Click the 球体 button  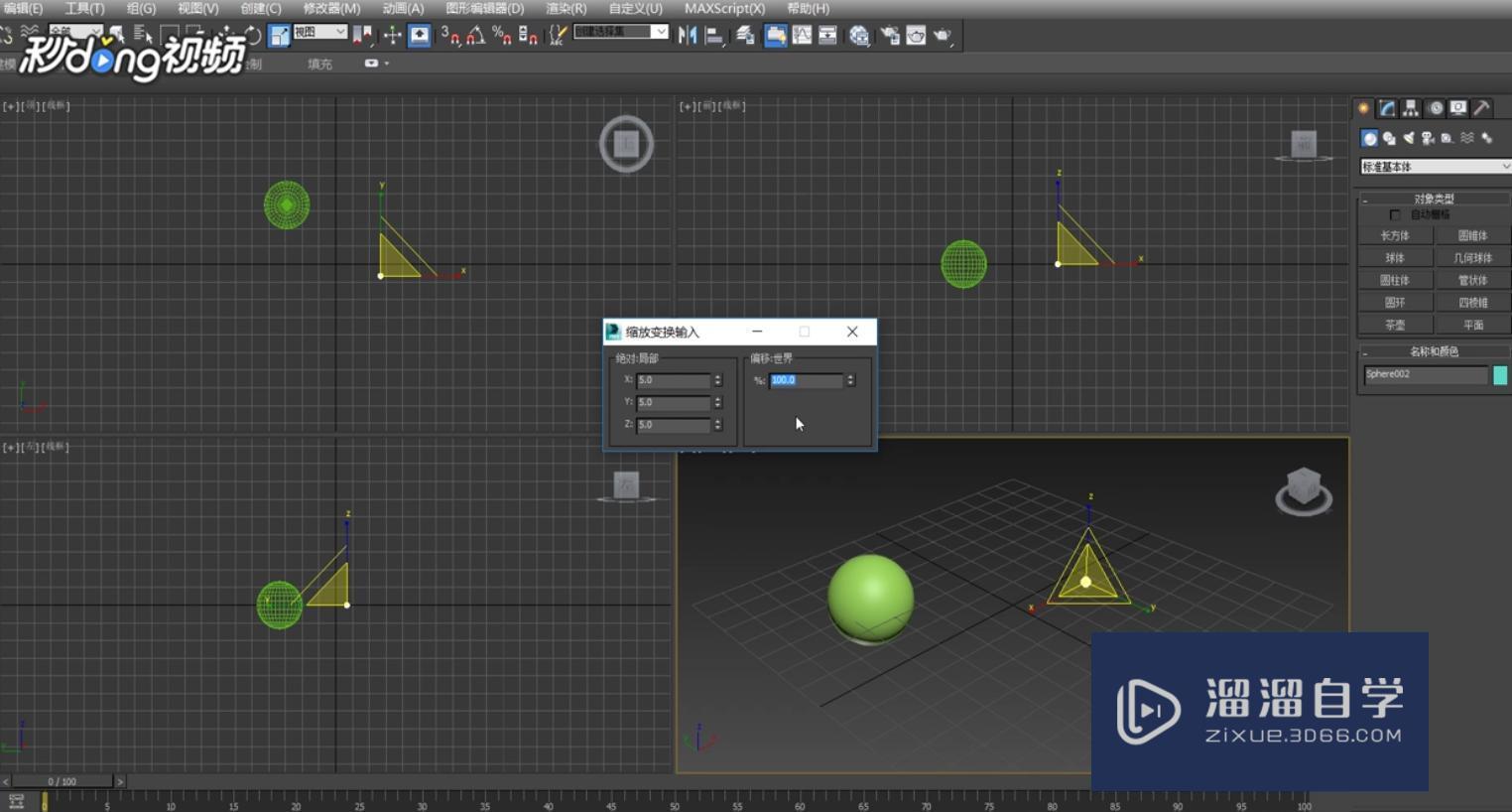point(1394,258)
